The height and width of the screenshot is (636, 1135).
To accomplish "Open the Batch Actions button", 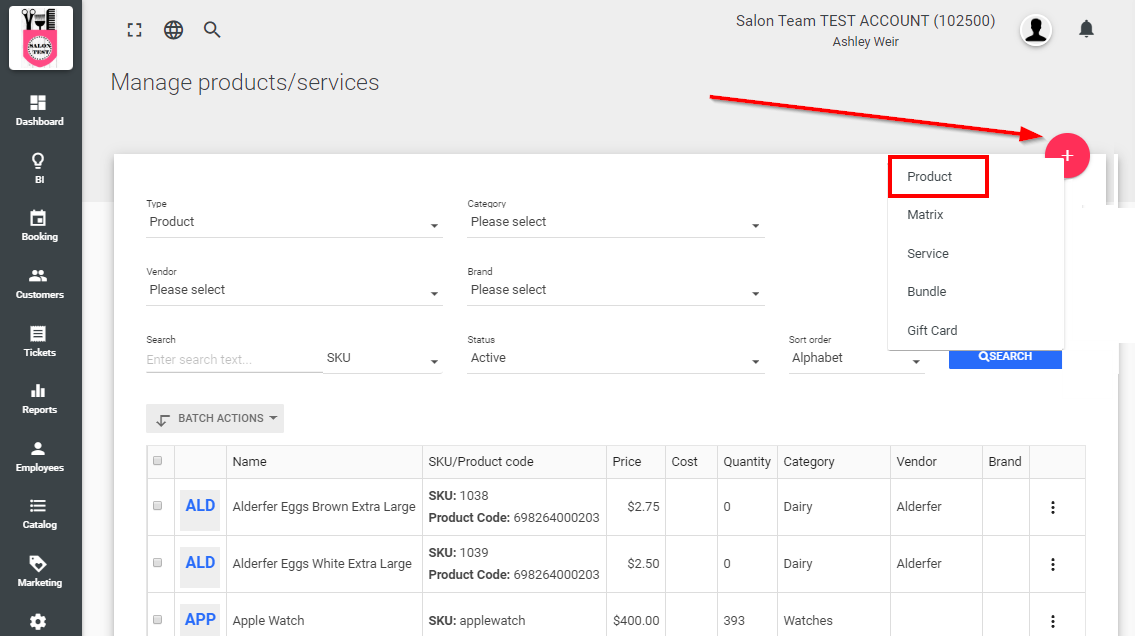I will (215, 419).
